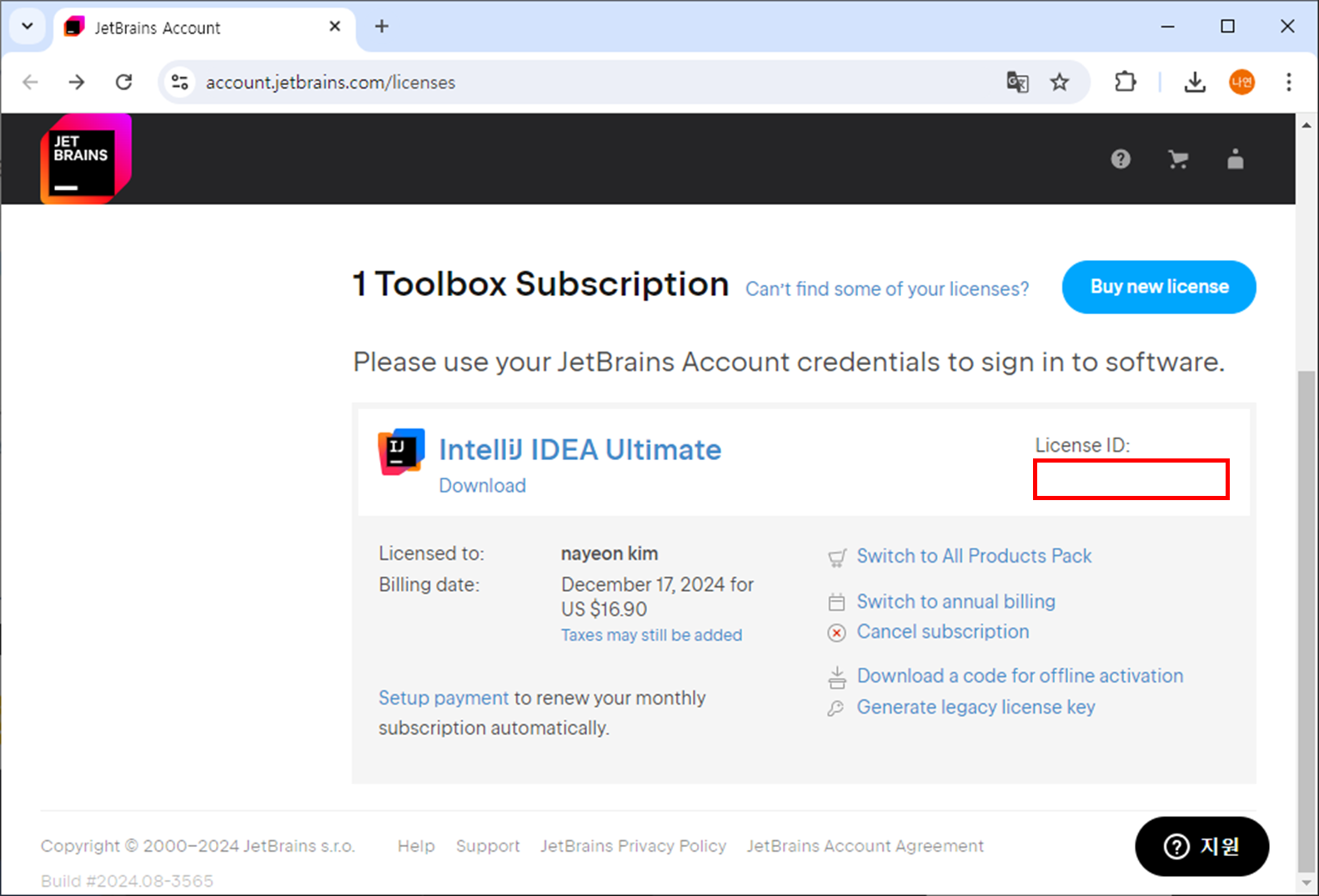Open the browser extensions puzzle icon
The height and width of the screenshot is (896, 1319).
tap(1126, 82)
